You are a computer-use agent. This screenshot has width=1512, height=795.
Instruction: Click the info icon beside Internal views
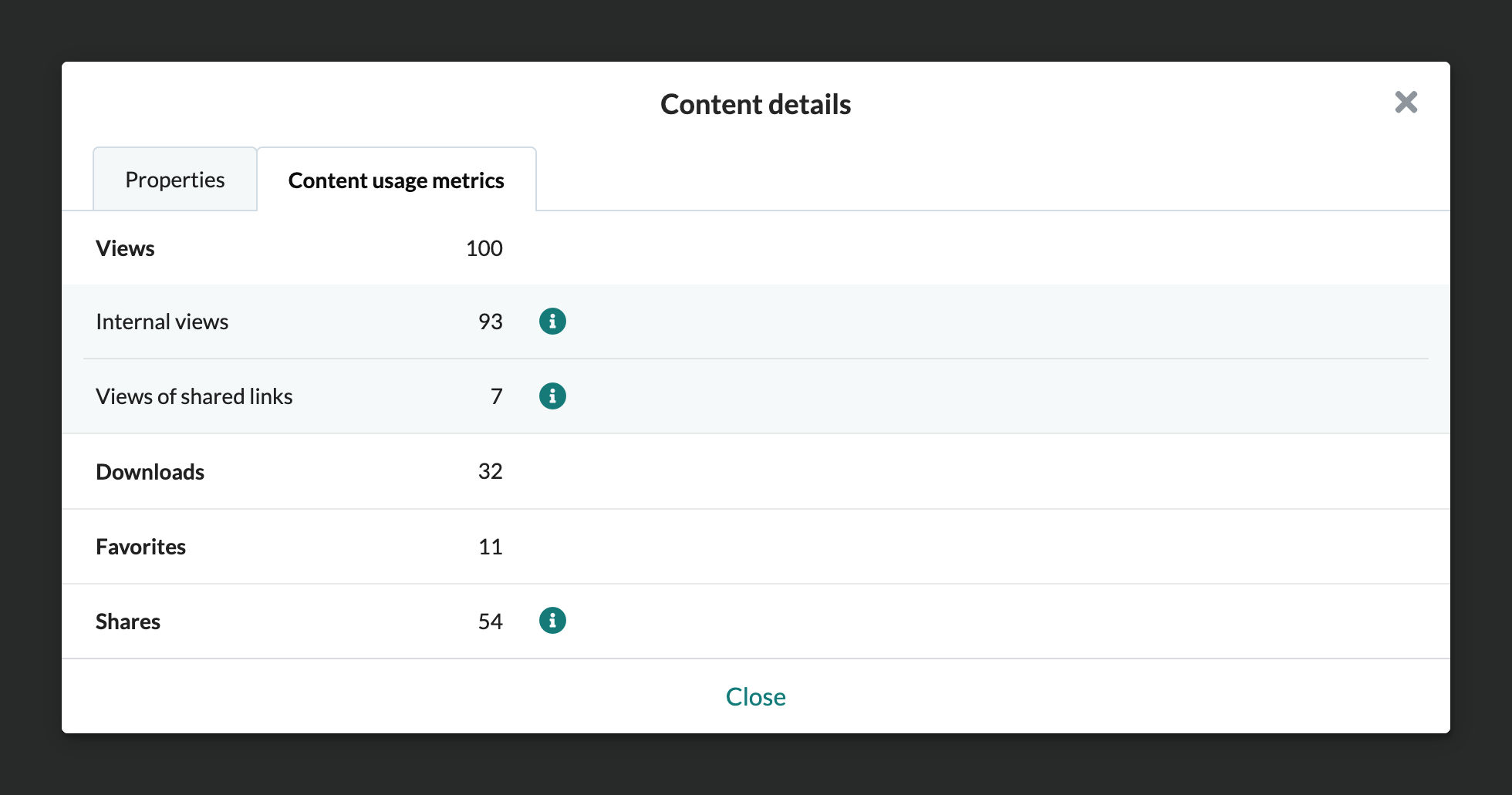coord(552,321)
